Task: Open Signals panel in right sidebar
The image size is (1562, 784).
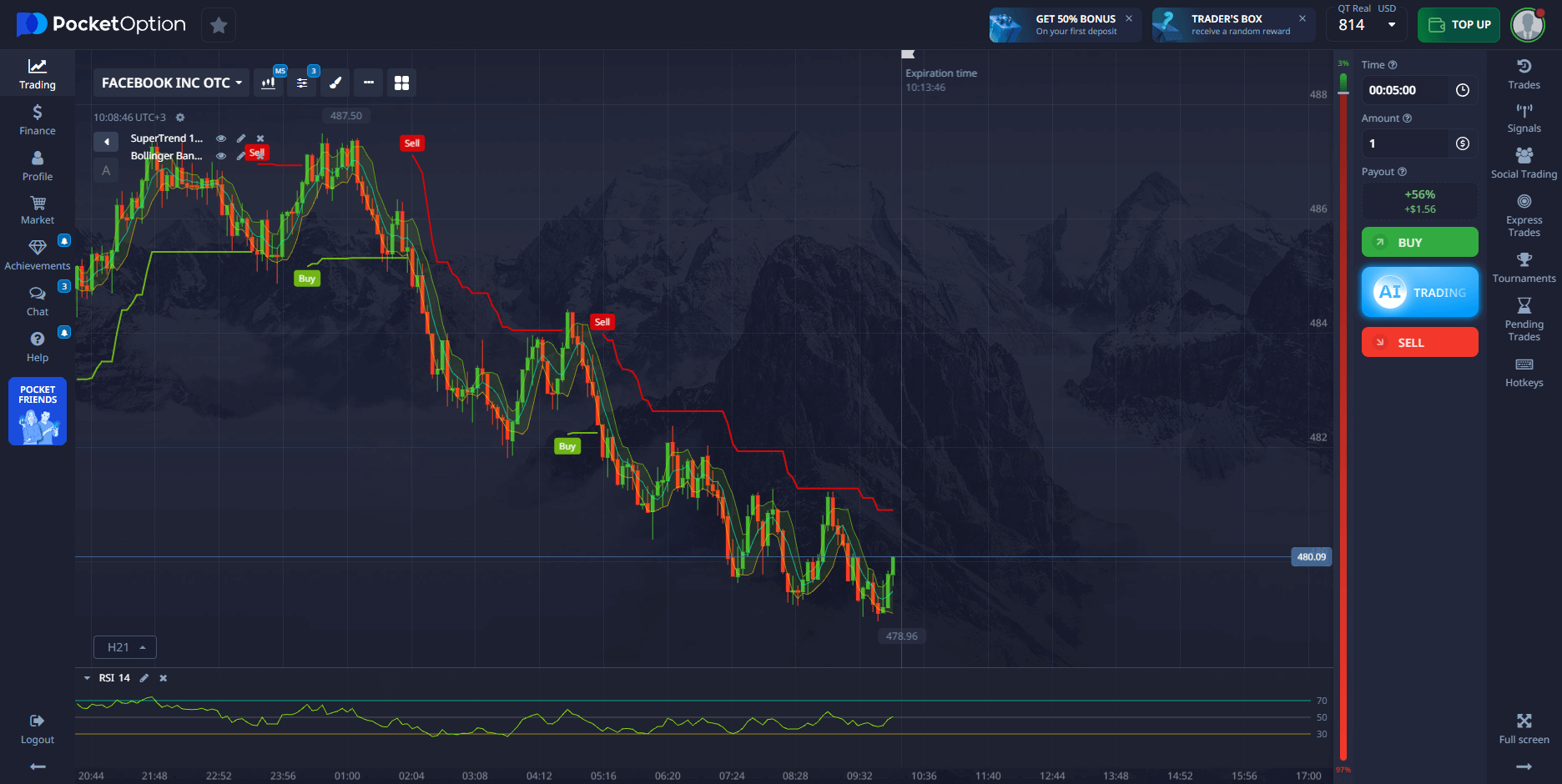Action: pos(1524,118)
